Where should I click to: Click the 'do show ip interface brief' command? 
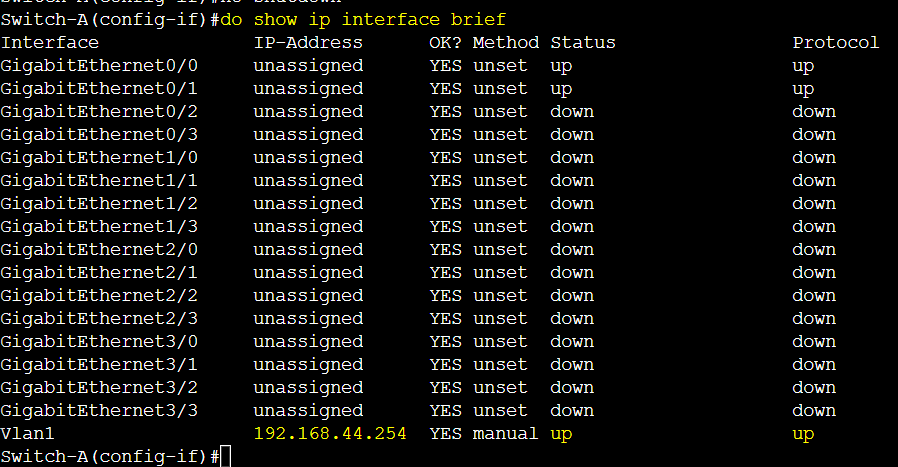click(363, 19)
